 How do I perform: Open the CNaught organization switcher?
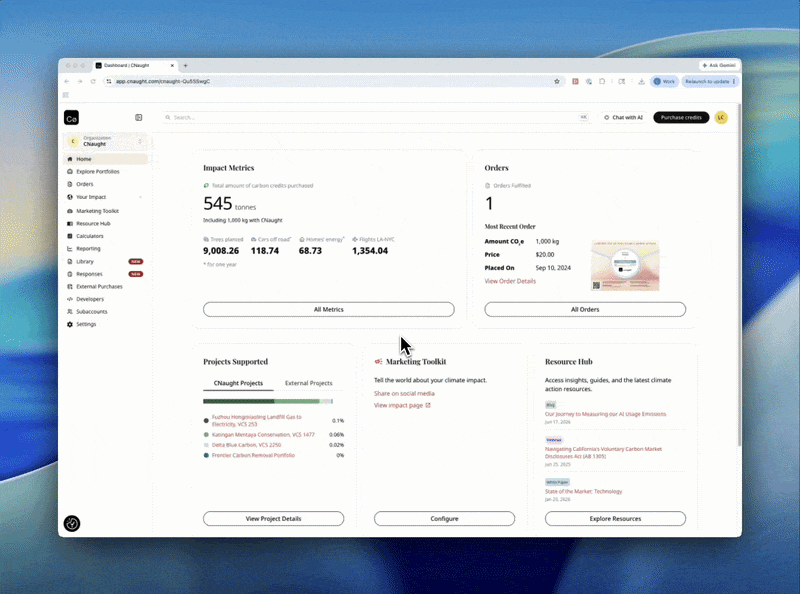pyautogui.click(x=106, y=141)
